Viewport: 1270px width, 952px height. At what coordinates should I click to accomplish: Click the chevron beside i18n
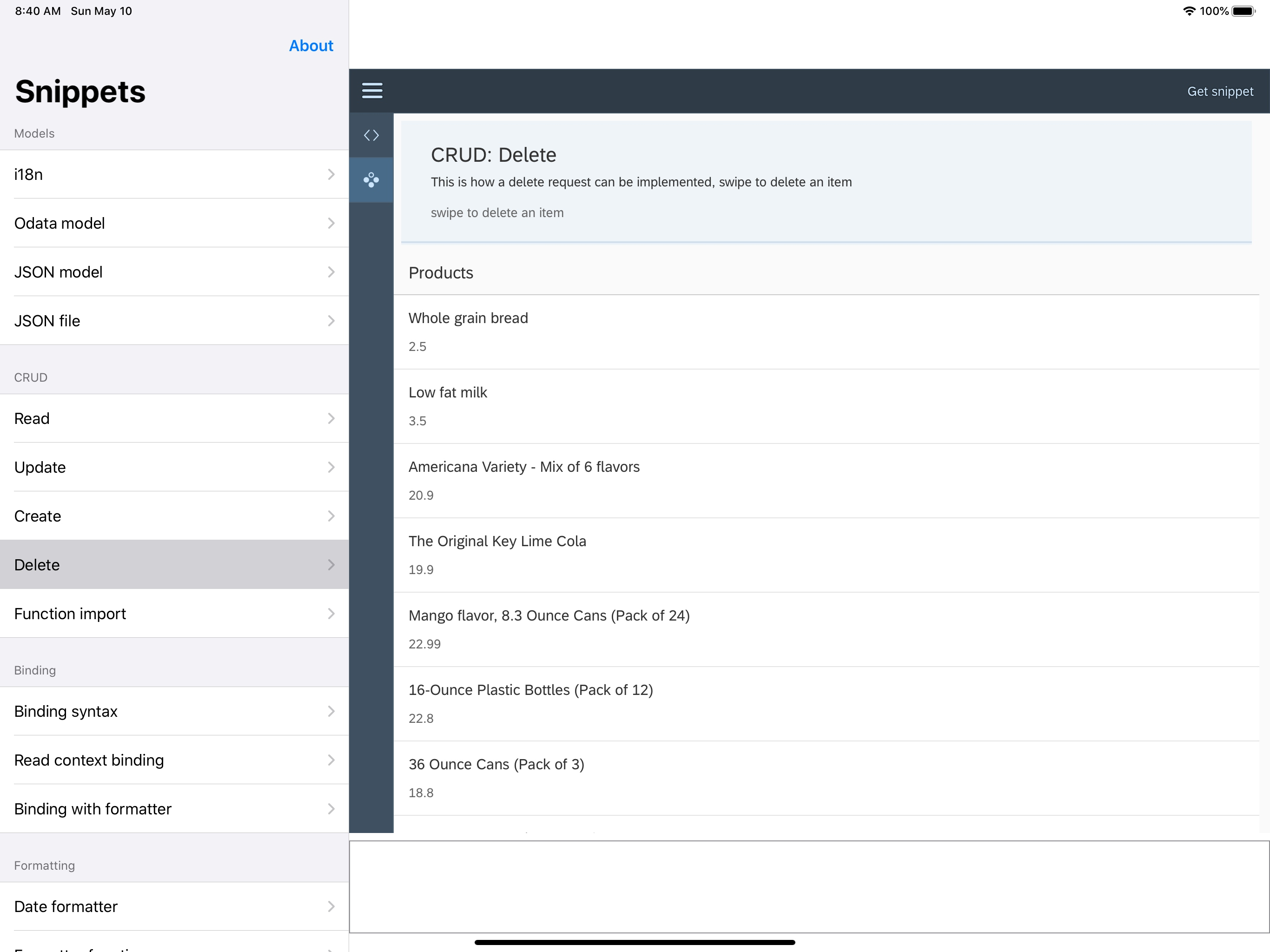pyautogui.click(x=331, y=175)
